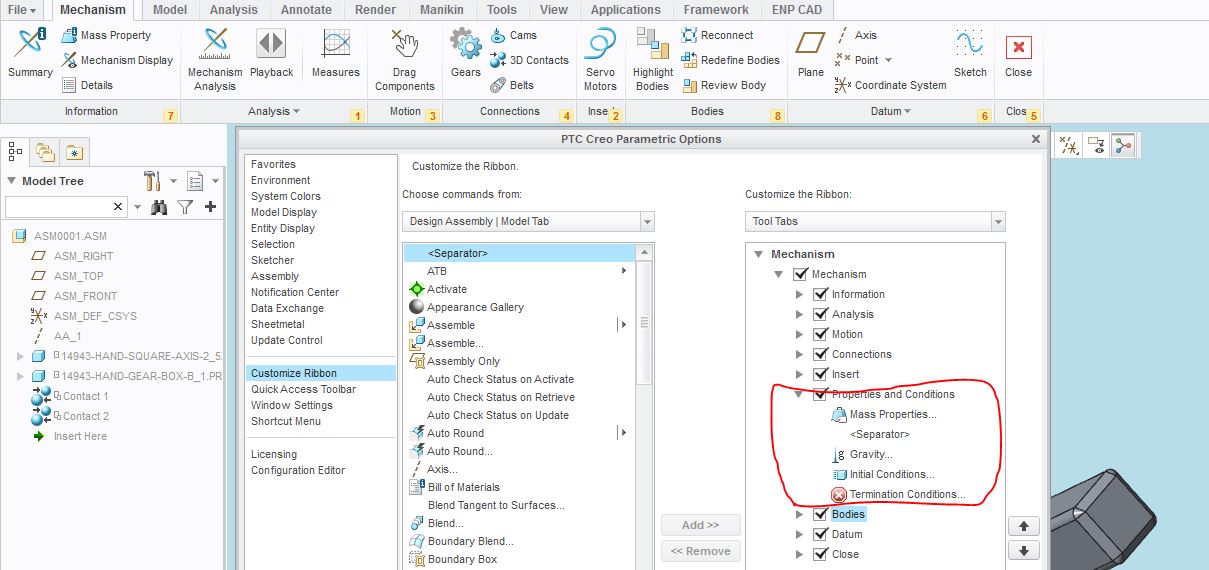Toggle Properties and Conditions checkbox

[x=820, y=394]
